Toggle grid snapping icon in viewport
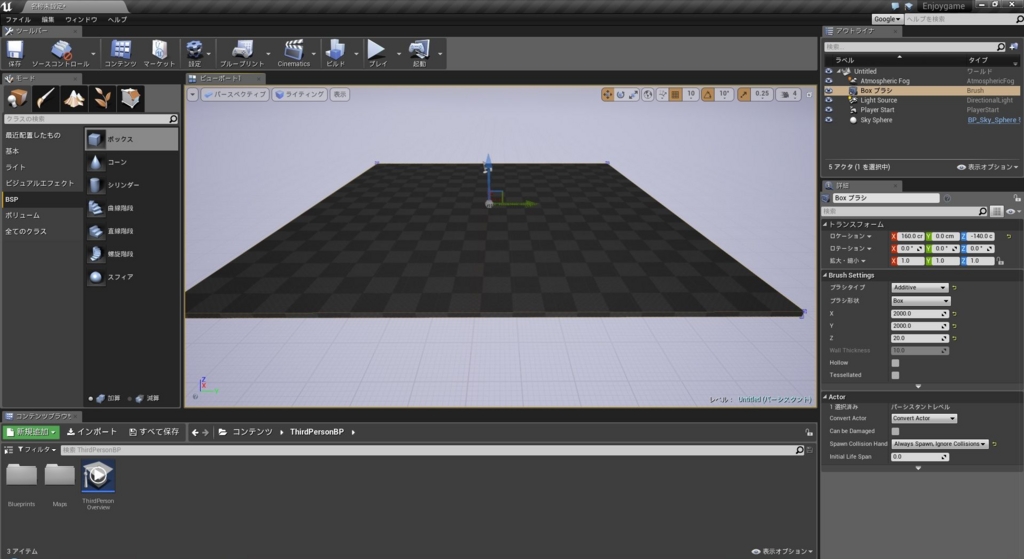 (676, 95)
